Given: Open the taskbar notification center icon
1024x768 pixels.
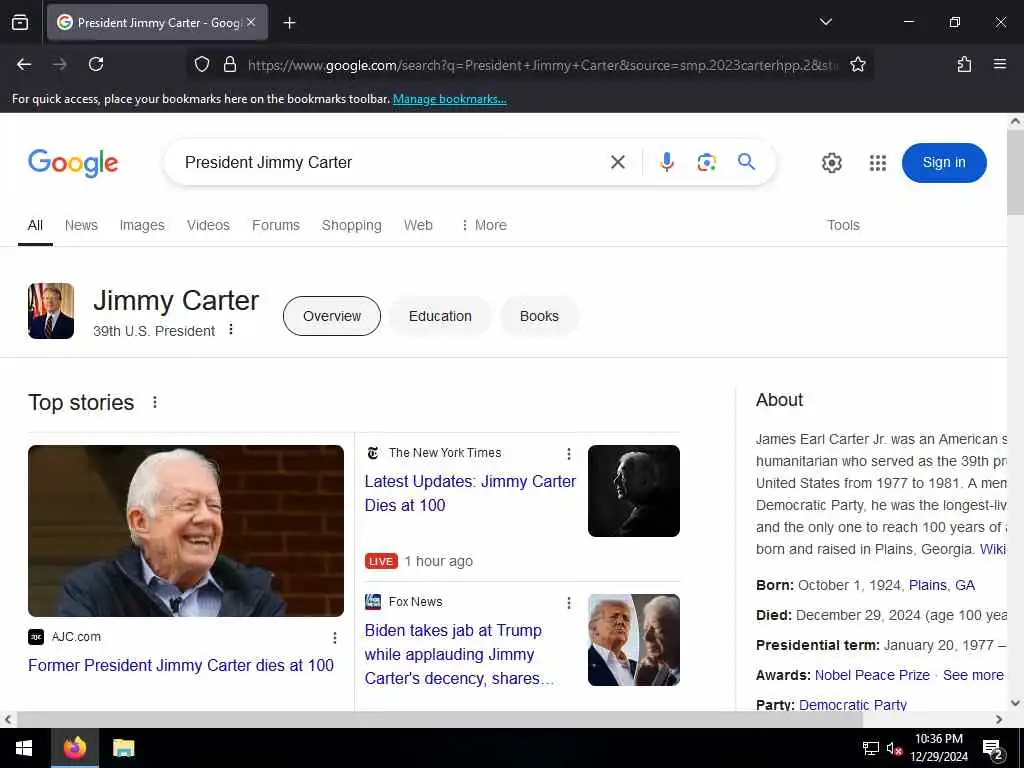Looking at the screenshot, I should (993, 749).
